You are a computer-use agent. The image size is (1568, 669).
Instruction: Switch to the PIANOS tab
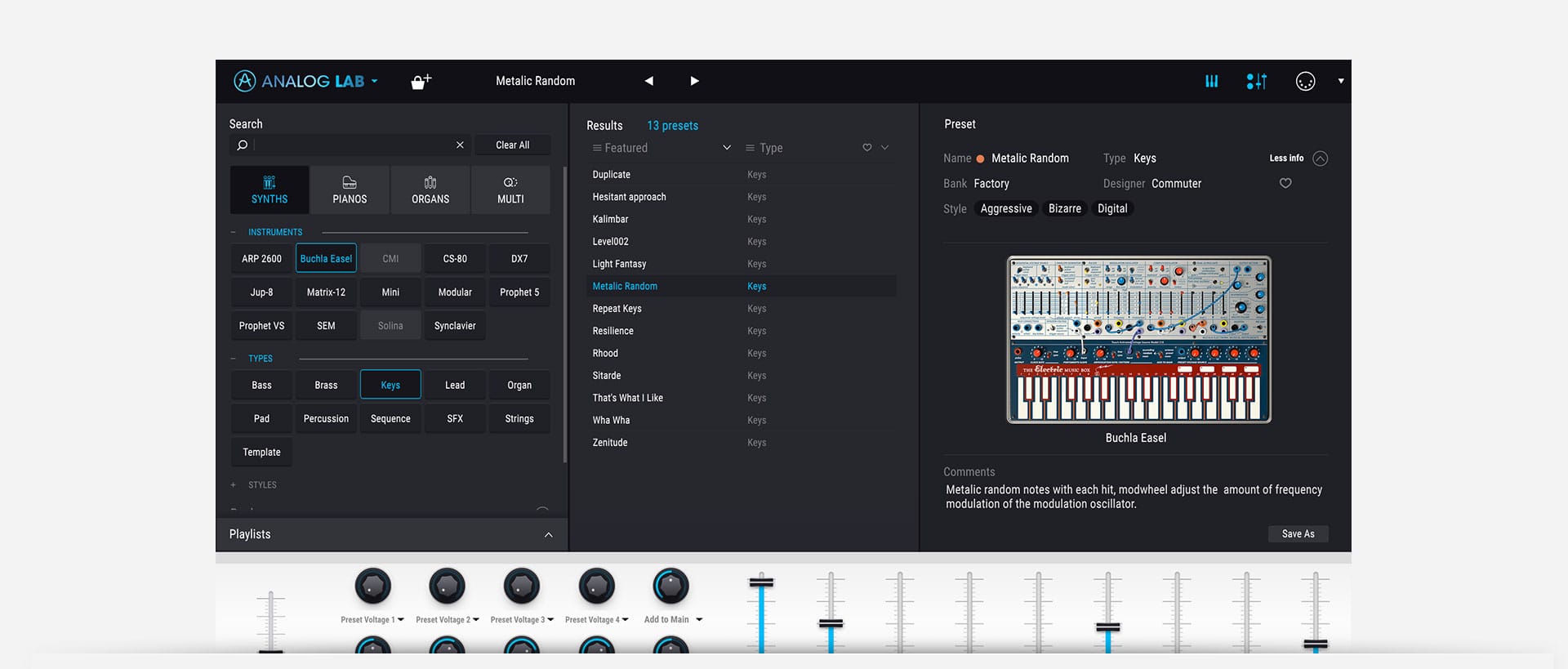click(x=350, y=190)
